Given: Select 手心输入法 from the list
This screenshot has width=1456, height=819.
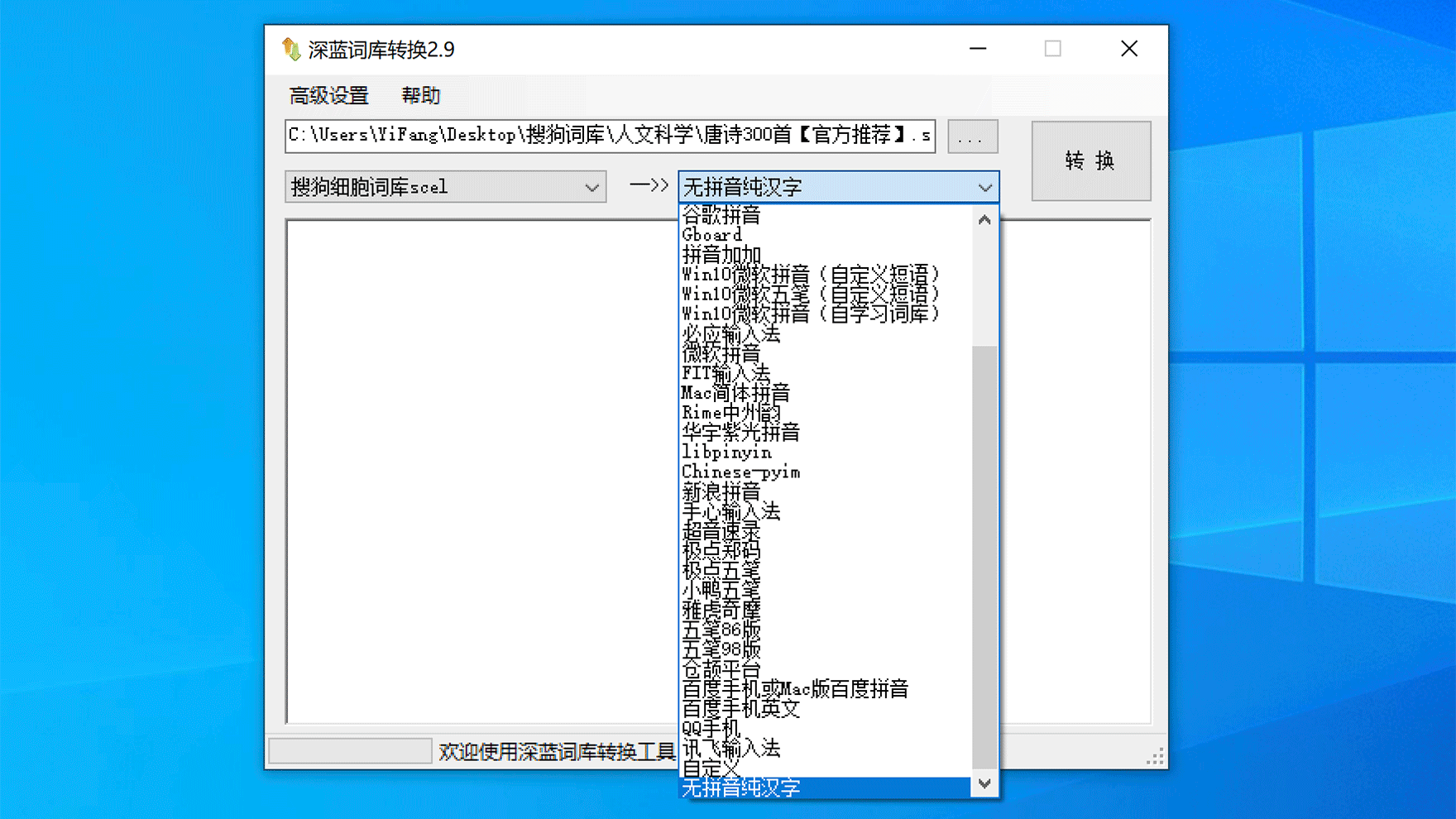Looking at the screenshot, I should pyautogui.click(x=825, y=512).
